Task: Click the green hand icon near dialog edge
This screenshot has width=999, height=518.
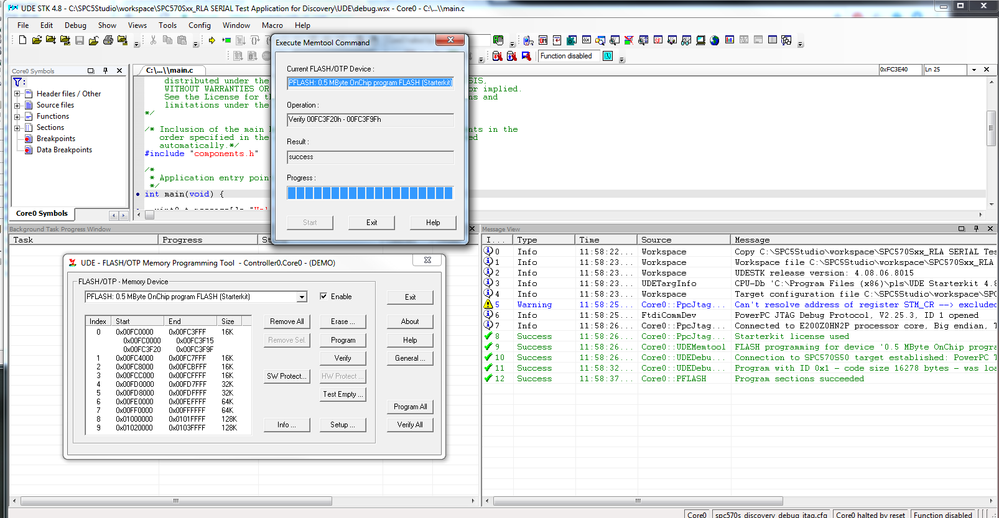Action: pos(498,40)
